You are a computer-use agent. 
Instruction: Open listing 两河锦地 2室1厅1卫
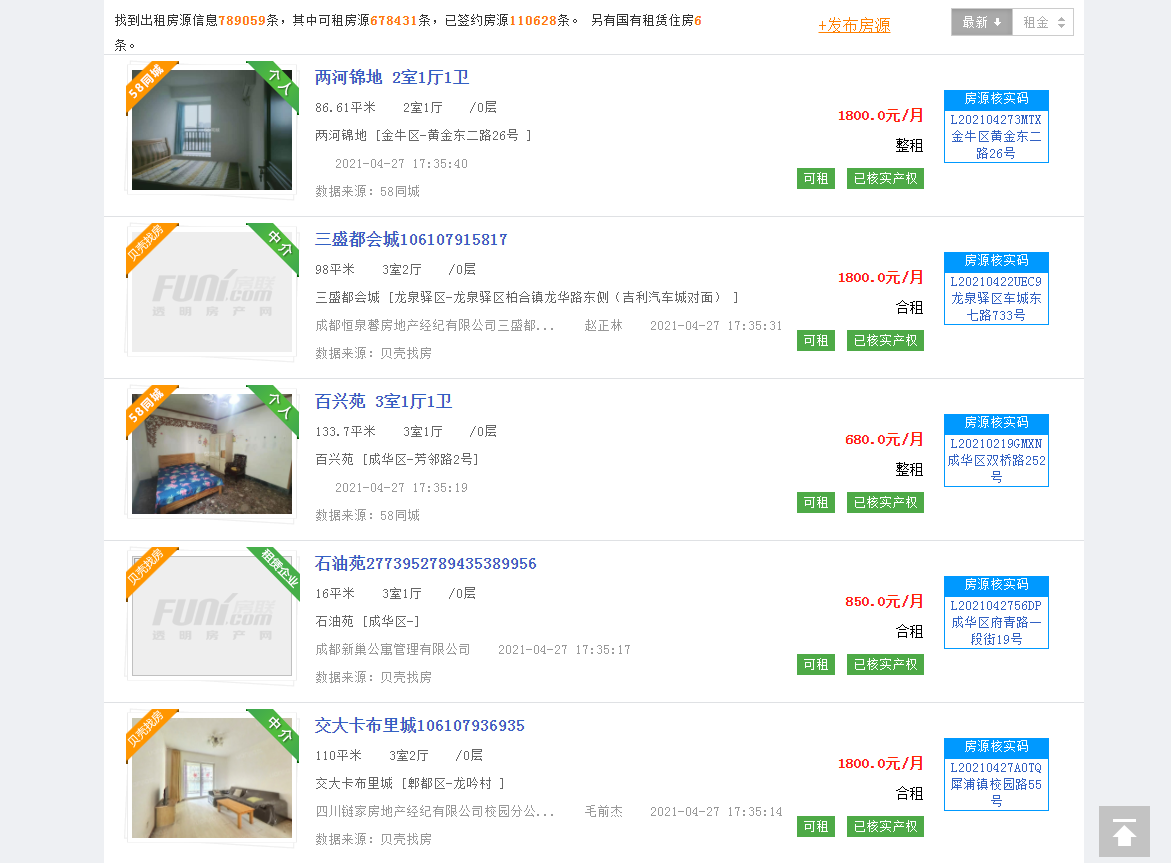[391, 78]
